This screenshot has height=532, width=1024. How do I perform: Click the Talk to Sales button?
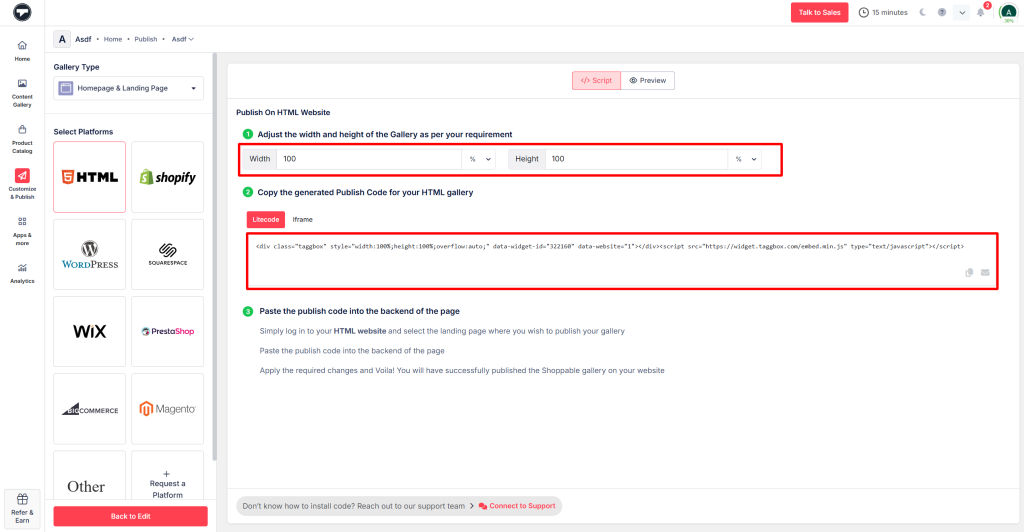[x=819, y=12]
